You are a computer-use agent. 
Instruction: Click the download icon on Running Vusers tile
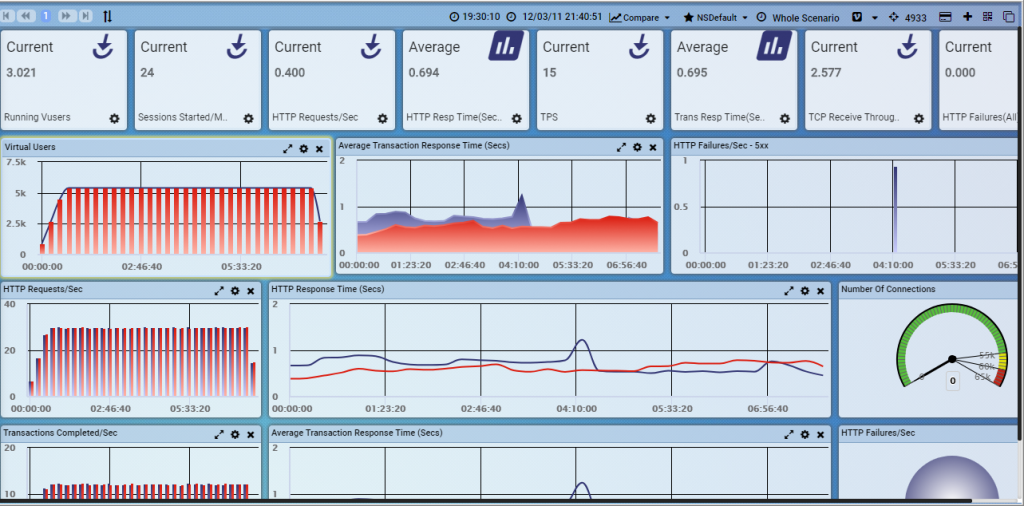[x=104, y=46]
